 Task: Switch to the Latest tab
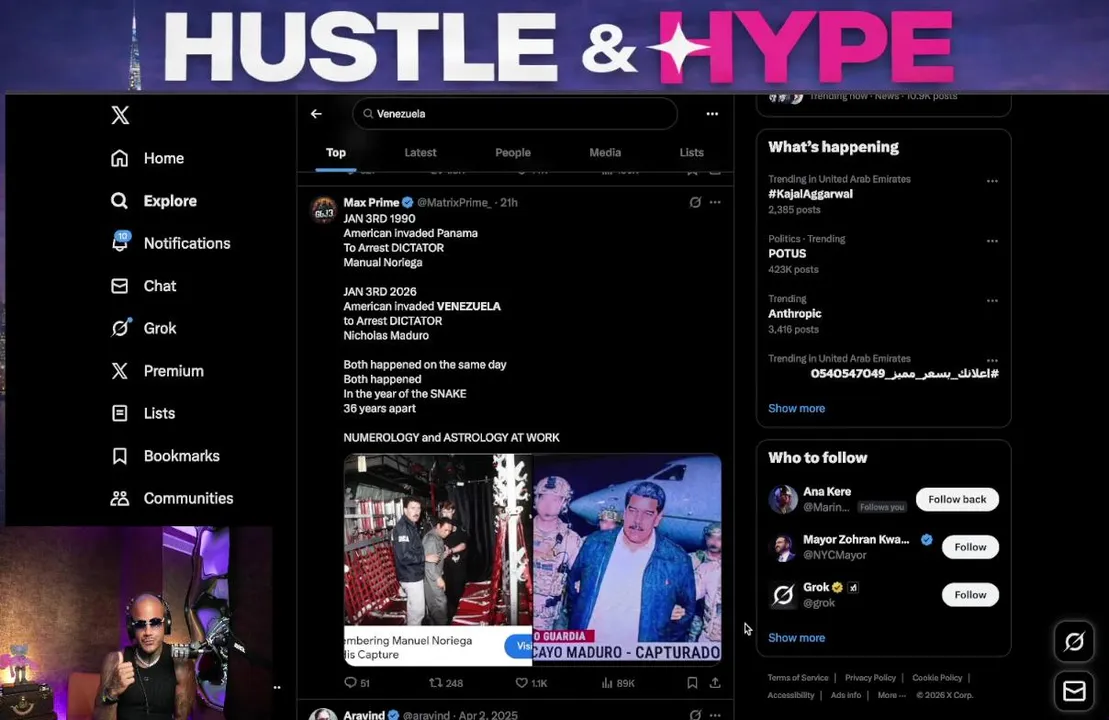click(420, 153)
